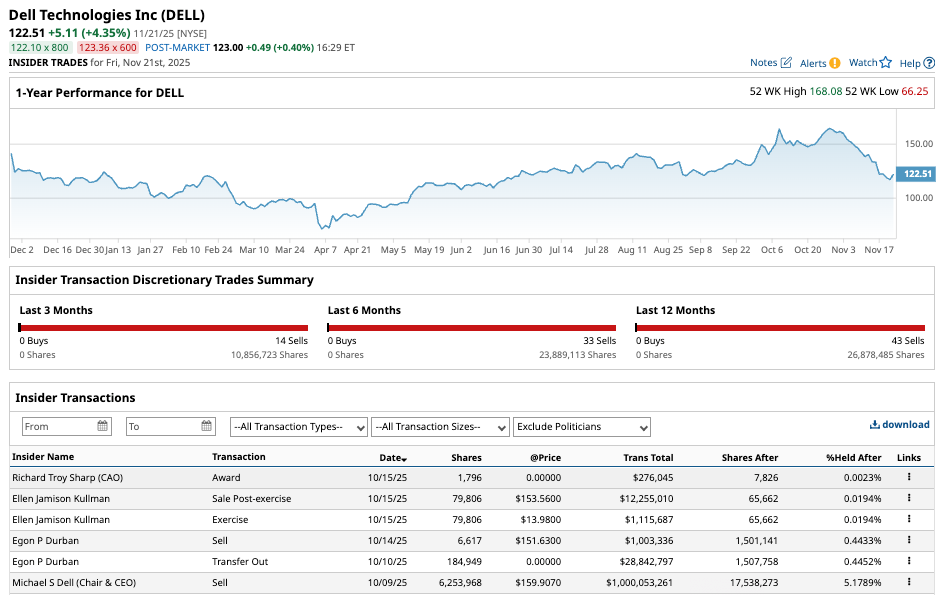This screenshot has width=940, height=595.
Task: Open the Help question mark icon
Action: pos(929,63)
